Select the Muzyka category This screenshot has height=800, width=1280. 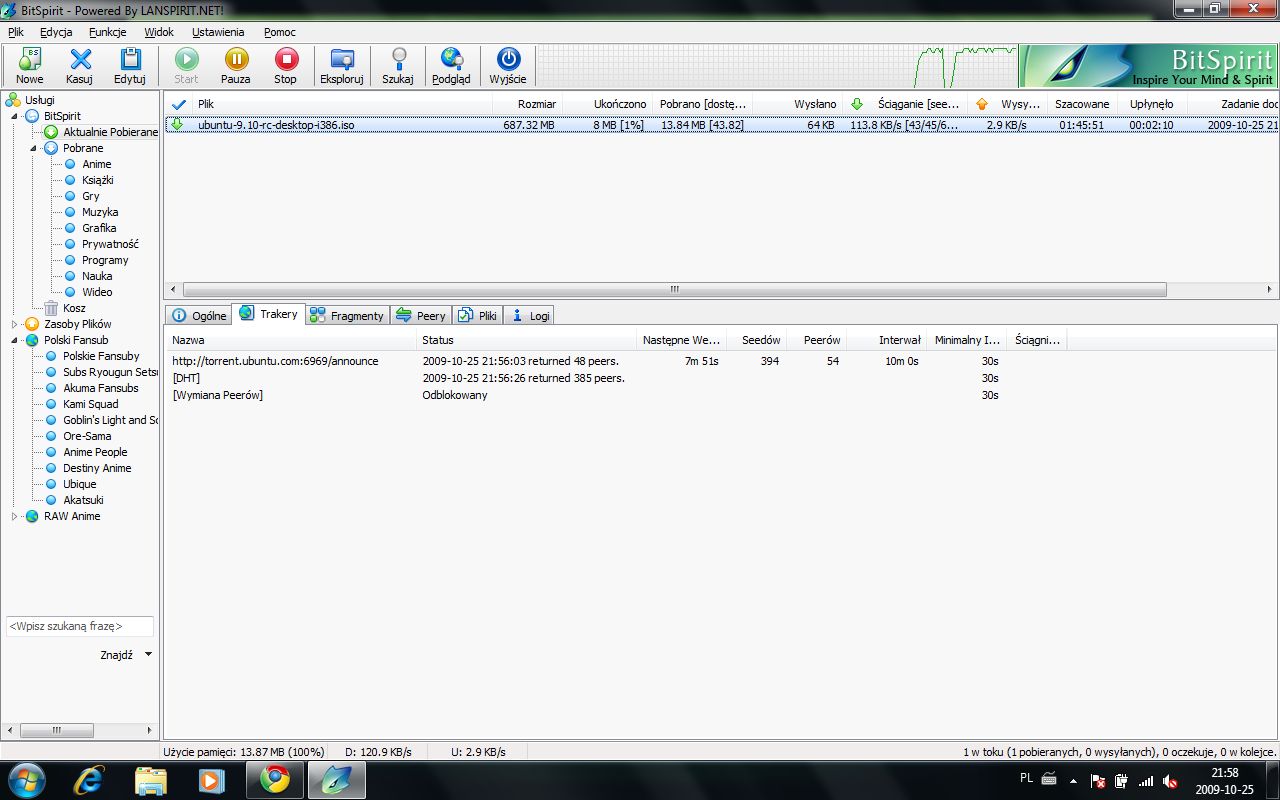click(x=100, y=212)
